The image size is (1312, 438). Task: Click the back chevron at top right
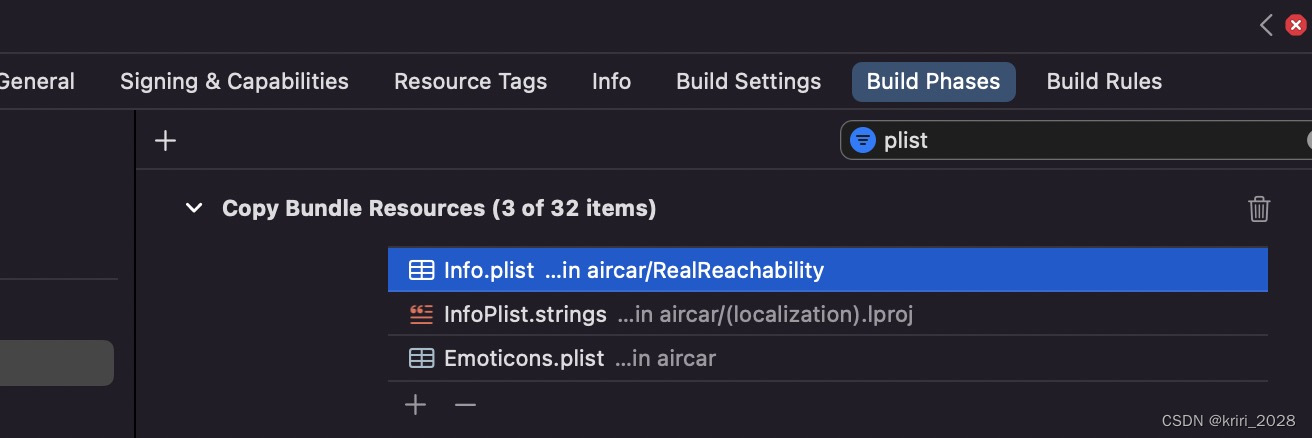point(1266,26)
